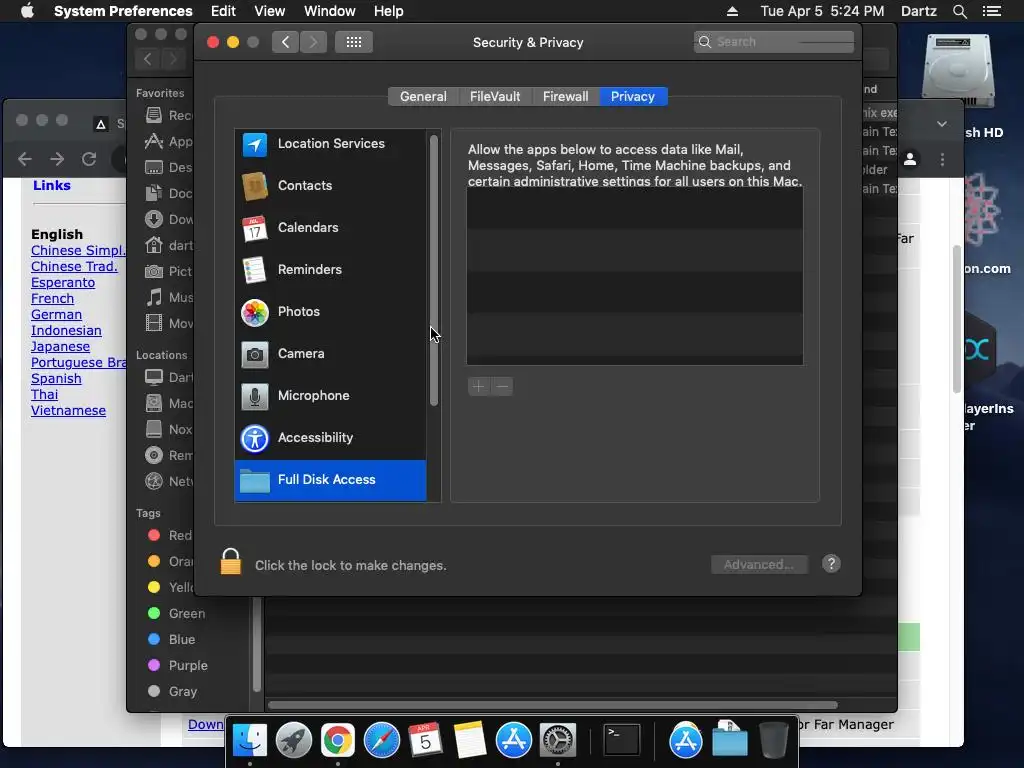Open the Vietnamese language link in browser

point(68,411)
